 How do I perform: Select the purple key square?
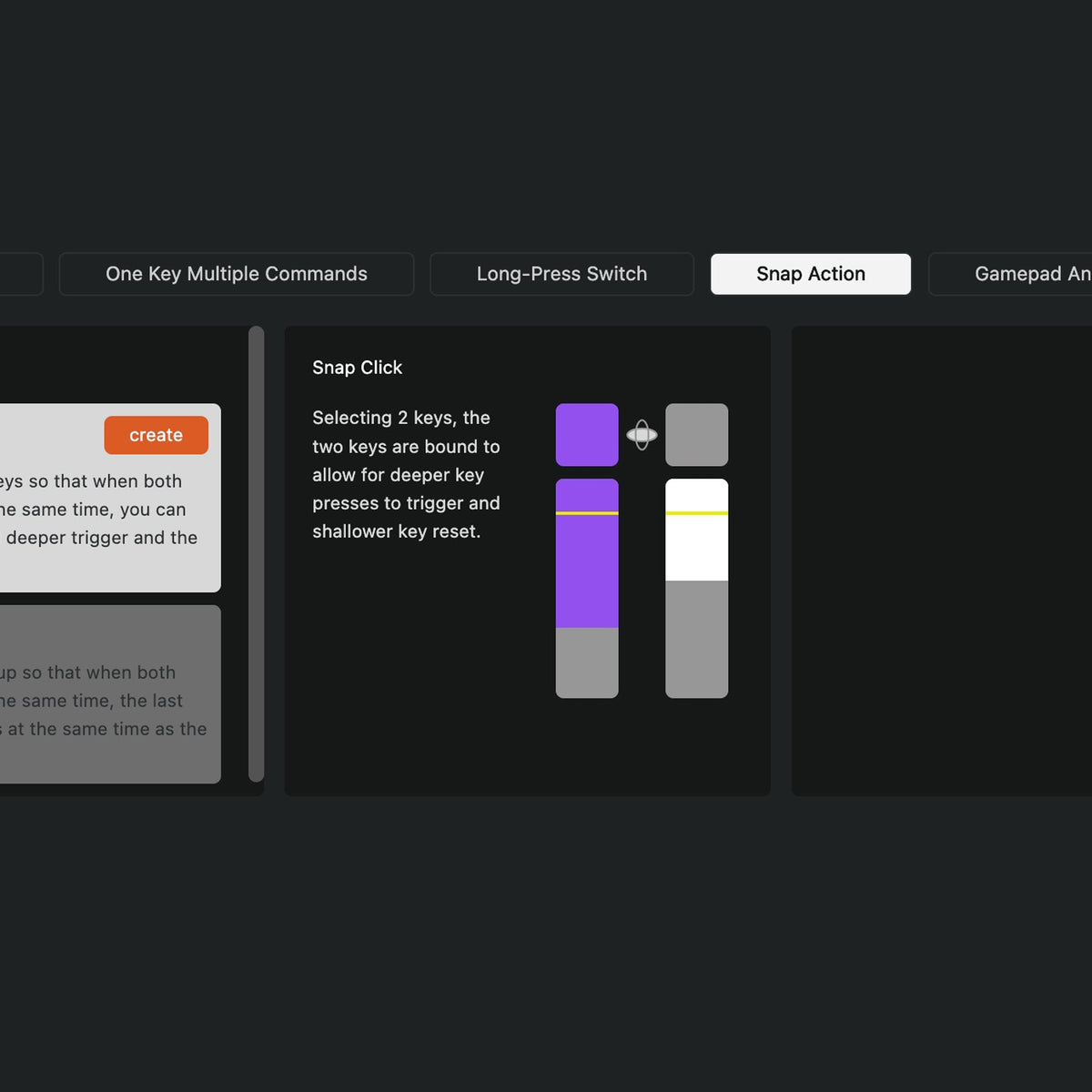click(587, 435)
